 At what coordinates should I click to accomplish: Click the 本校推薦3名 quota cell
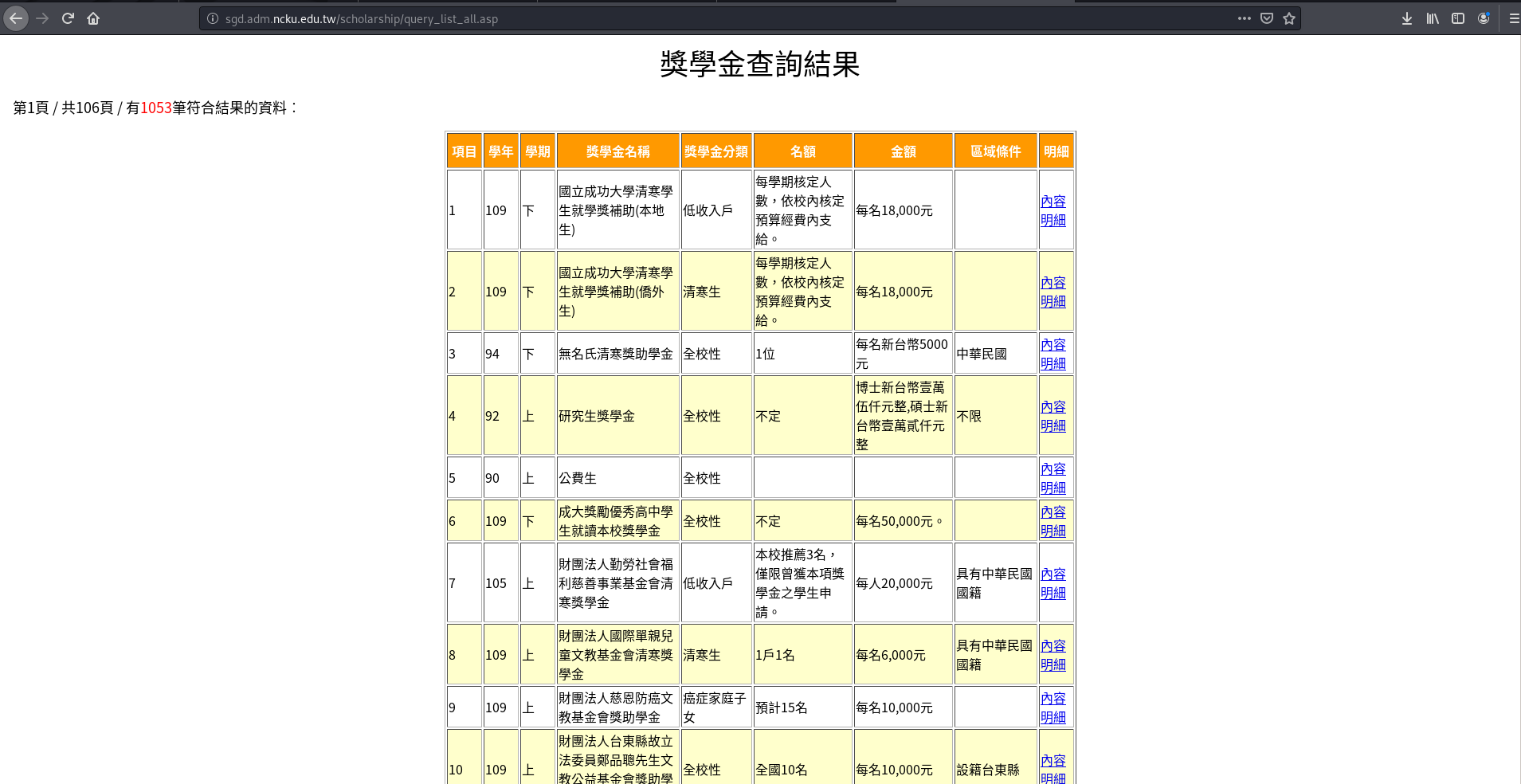pyautogui.click(x=803, y=583)
